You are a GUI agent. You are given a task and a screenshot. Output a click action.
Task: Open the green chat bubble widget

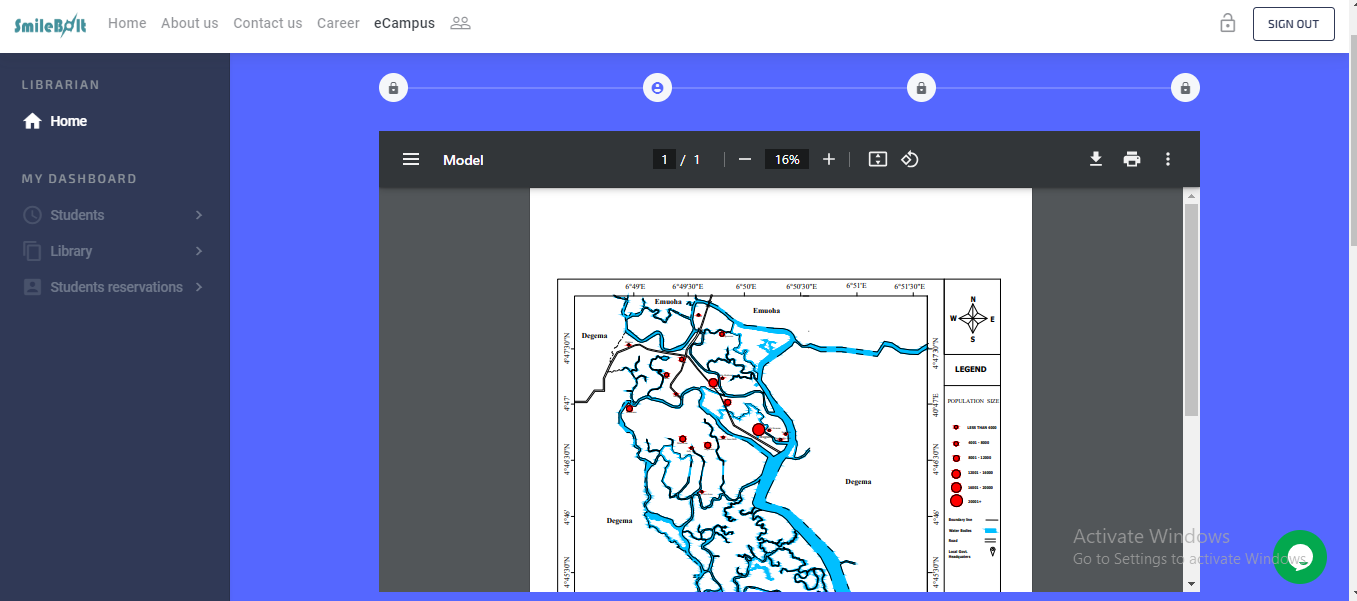[x=1300, y=557]
